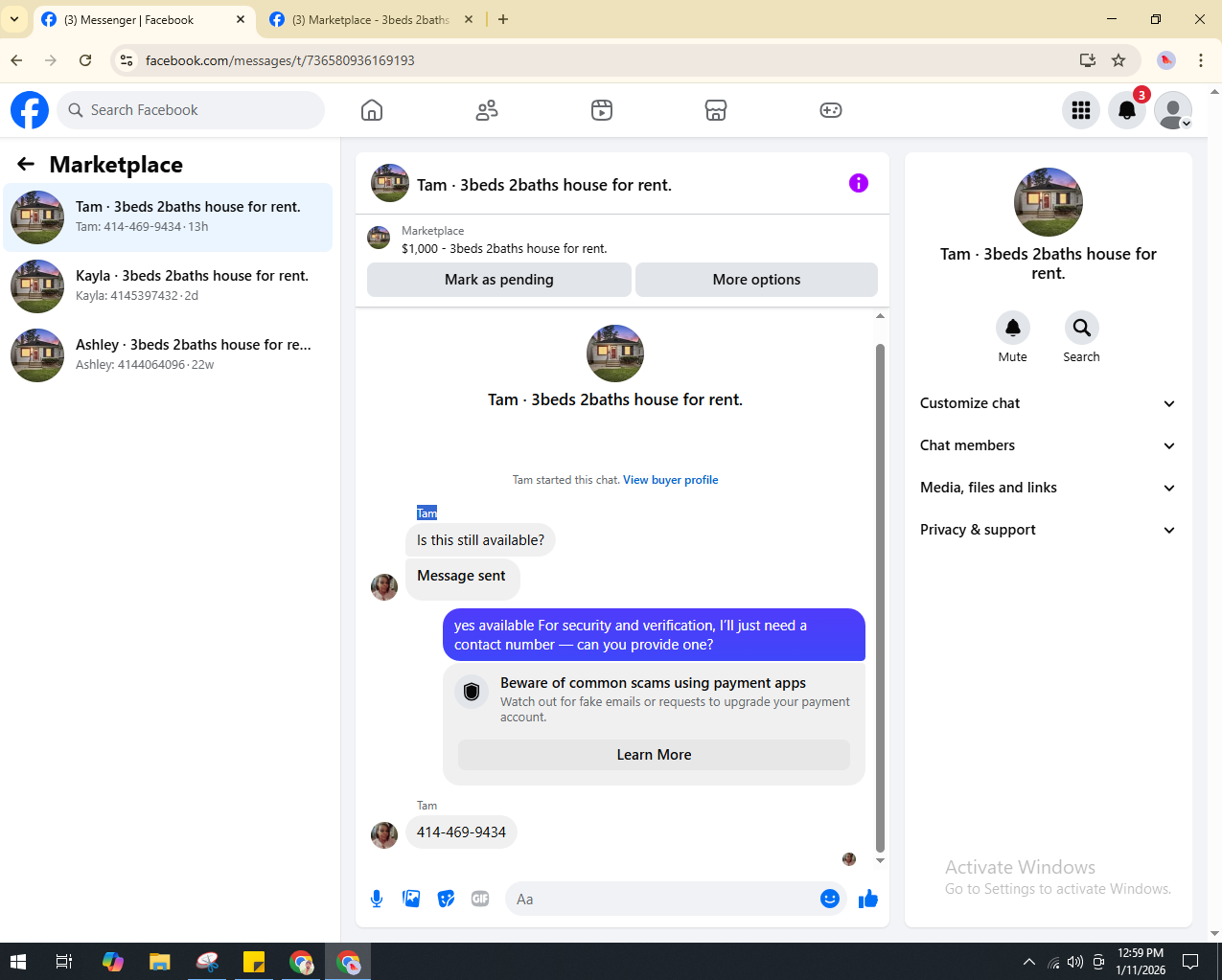Click the Facebook logo

(30, 110)
